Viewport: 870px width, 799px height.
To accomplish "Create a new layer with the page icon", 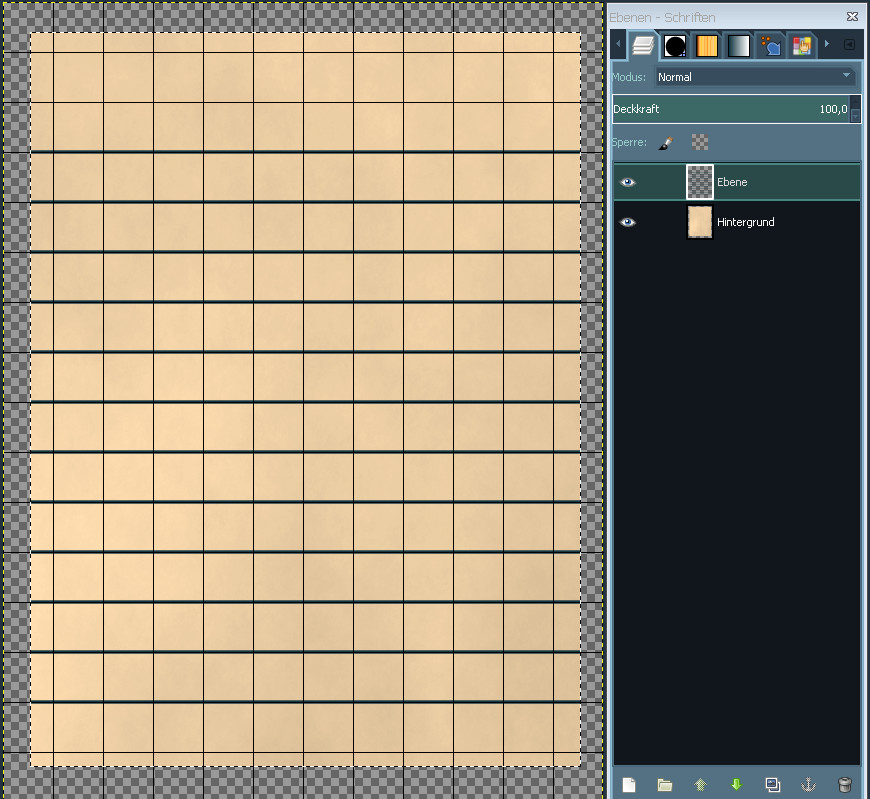I will coord(629,785).
